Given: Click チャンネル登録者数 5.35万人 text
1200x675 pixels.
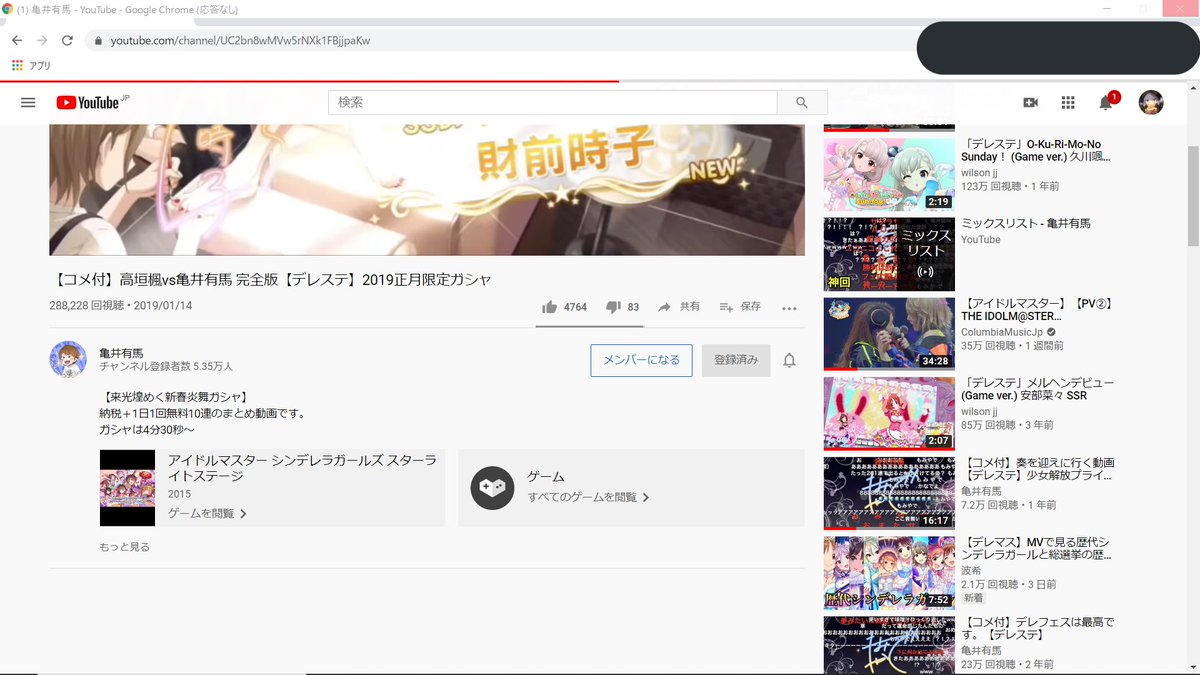Looking at the screenshot, I should pyautogui.click(x=166, y=367).
